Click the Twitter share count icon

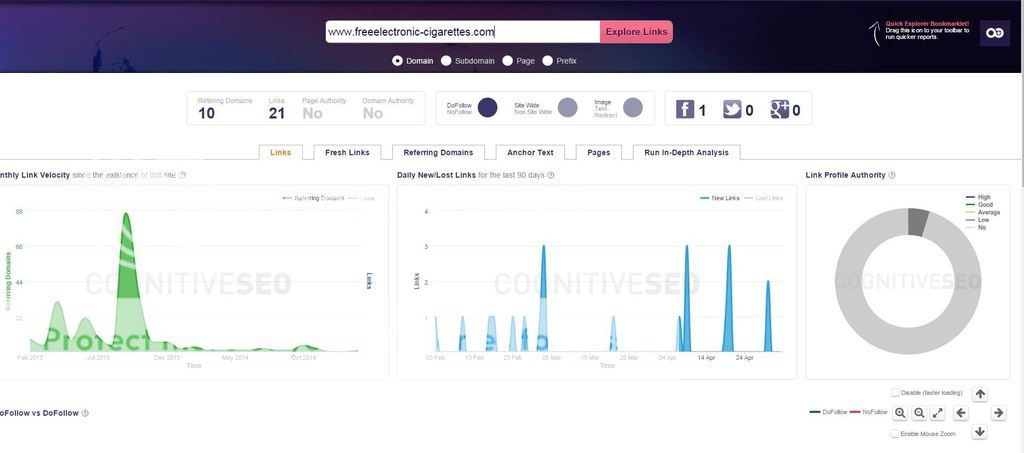(732, 109)
